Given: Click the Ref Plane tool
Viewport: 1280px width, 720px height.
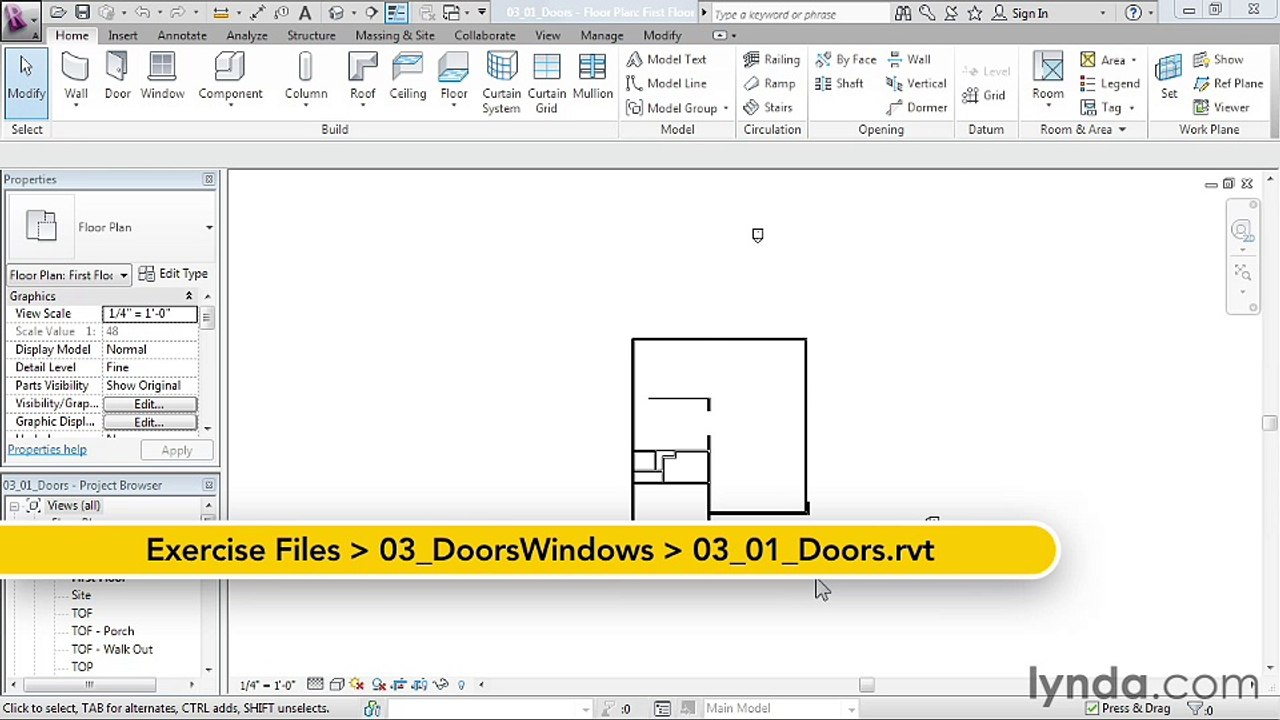Looking at the screenshot, I should pos(1227,83).
